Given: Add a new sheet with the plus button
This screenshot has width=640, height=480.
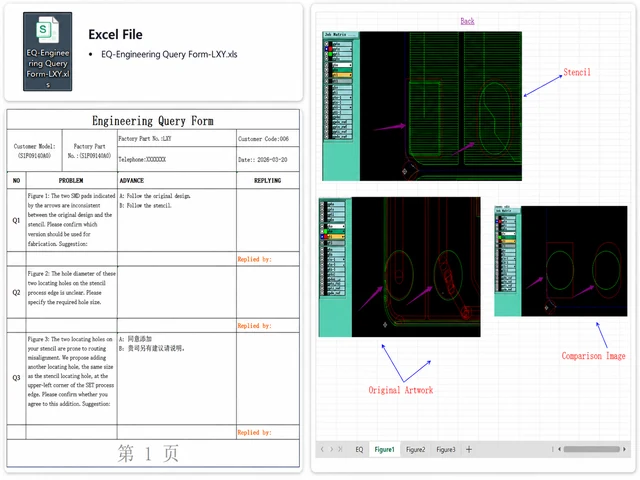Looking at the screenshot, I should tap(469, 449).
